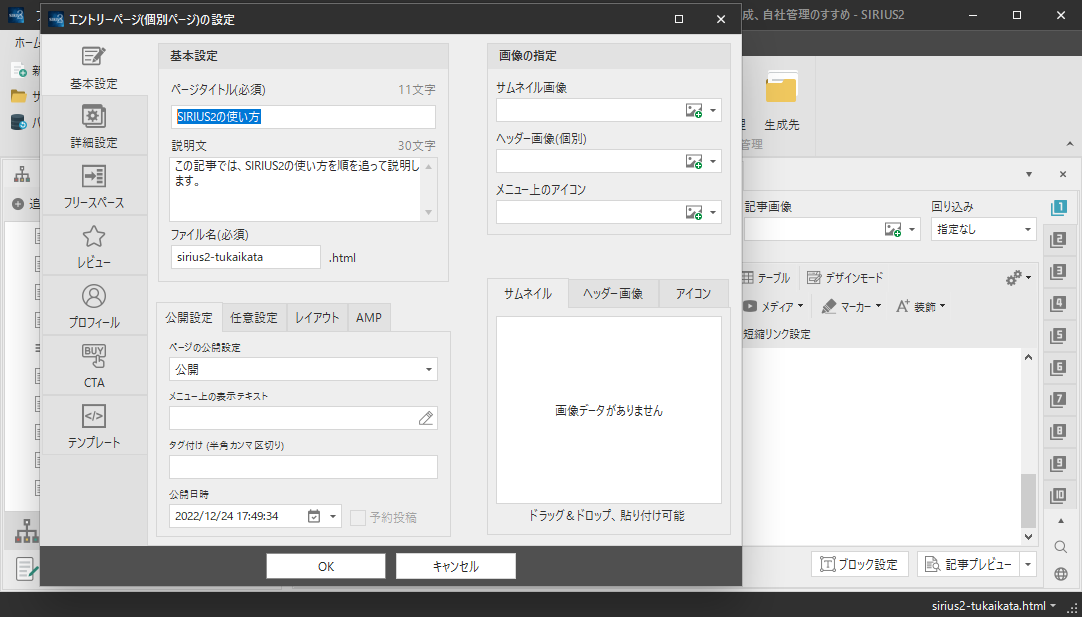
Task: Expand the ページの公開設定 dropdown
Action: coord(429,370)
